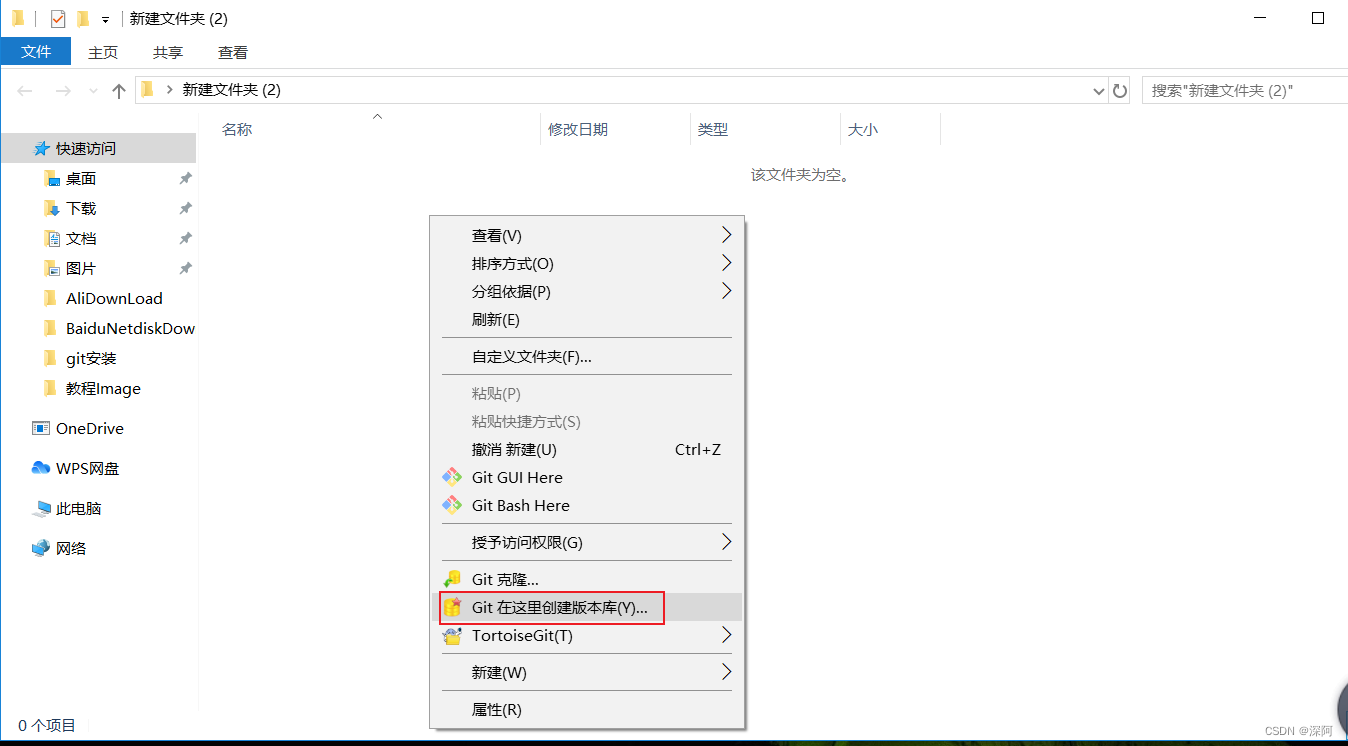This screenshot has width=1348, height=746.
Task: Click the refresh button beside address bar
Action: pos(1120,91)
